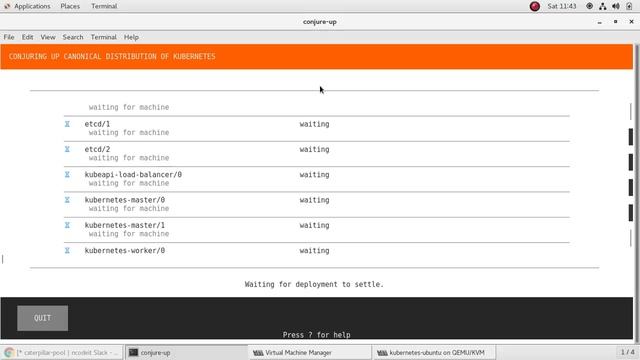Viewport: 640px width, 360px height.
Task: Open the File menu
Action: pyautogui.click(x=9, y=37)
